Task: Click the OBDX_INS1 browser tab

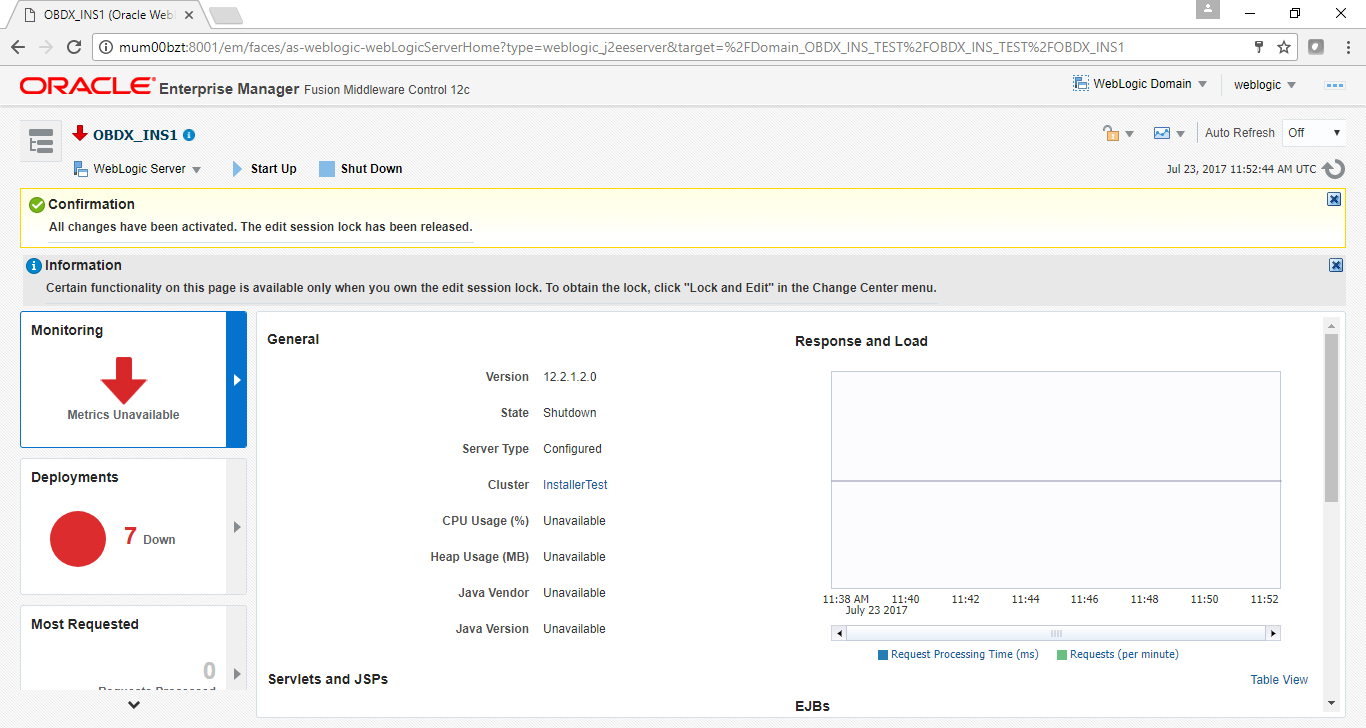Action: pos(107,15)
